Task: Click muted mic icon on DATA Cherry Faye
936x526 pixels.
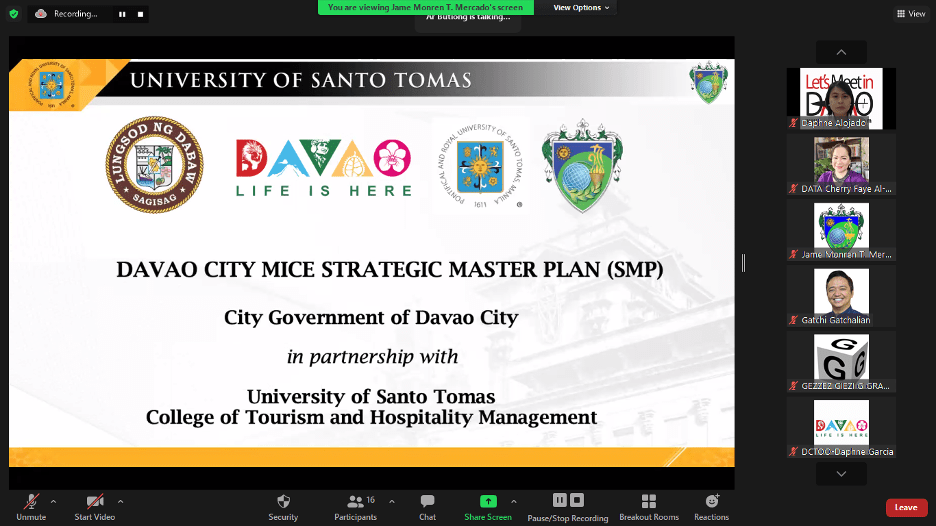Action: pos(793,189)
